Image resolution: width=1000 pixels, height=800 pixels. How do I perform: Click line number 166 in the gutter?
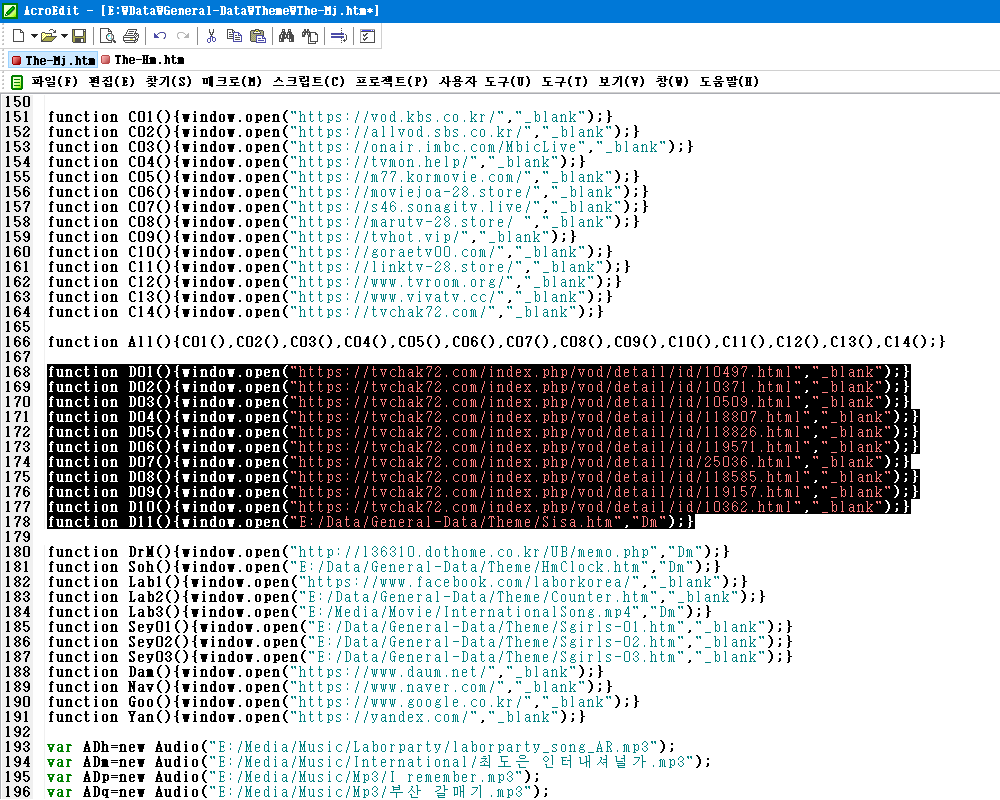17,342
